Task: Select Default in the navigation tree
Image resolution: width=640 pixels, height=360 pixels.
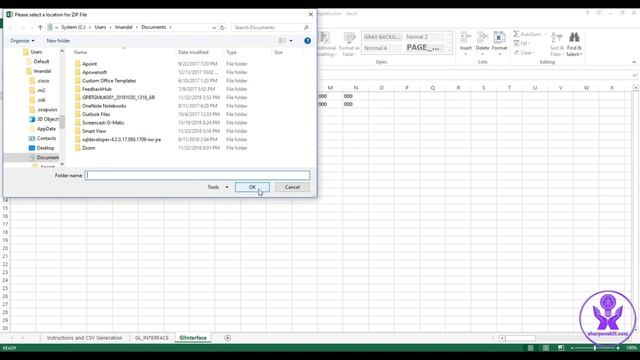Action: coord(41,62)
